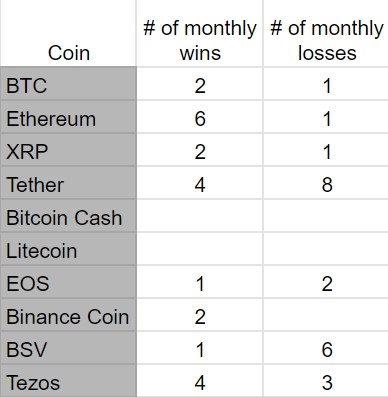Select the empty Binance Coin losses cell
This screenshot has width=388, height=397.
coord(326,315)
